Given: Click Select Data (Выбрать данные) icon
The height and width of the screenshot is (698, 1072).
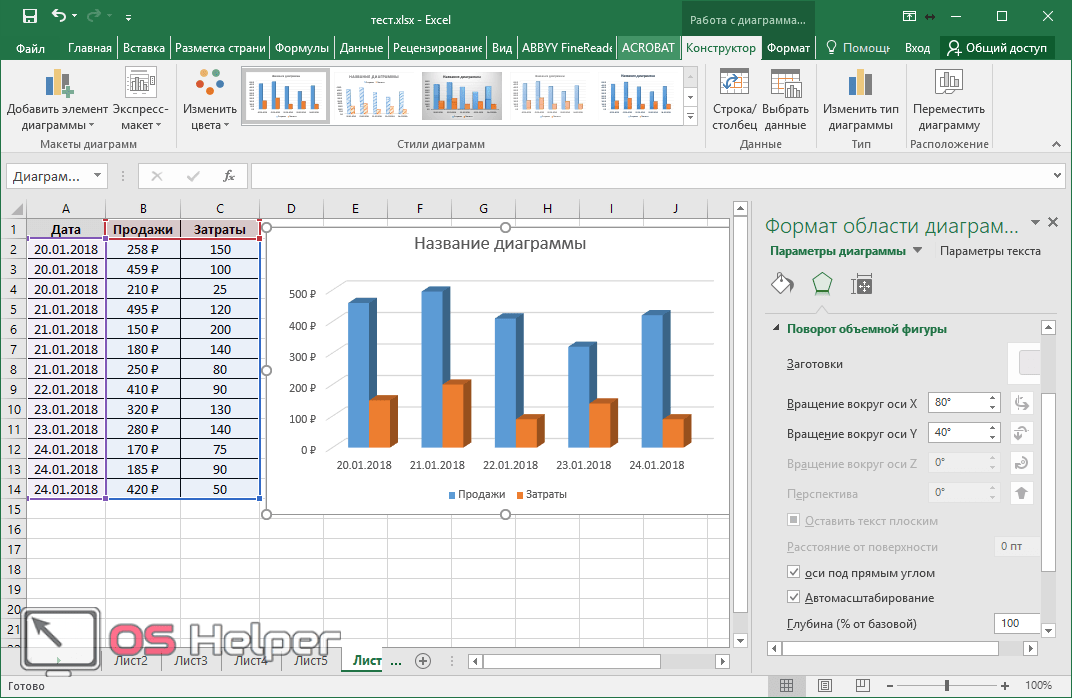Looking at the screenshot, I should coord(785,100).
